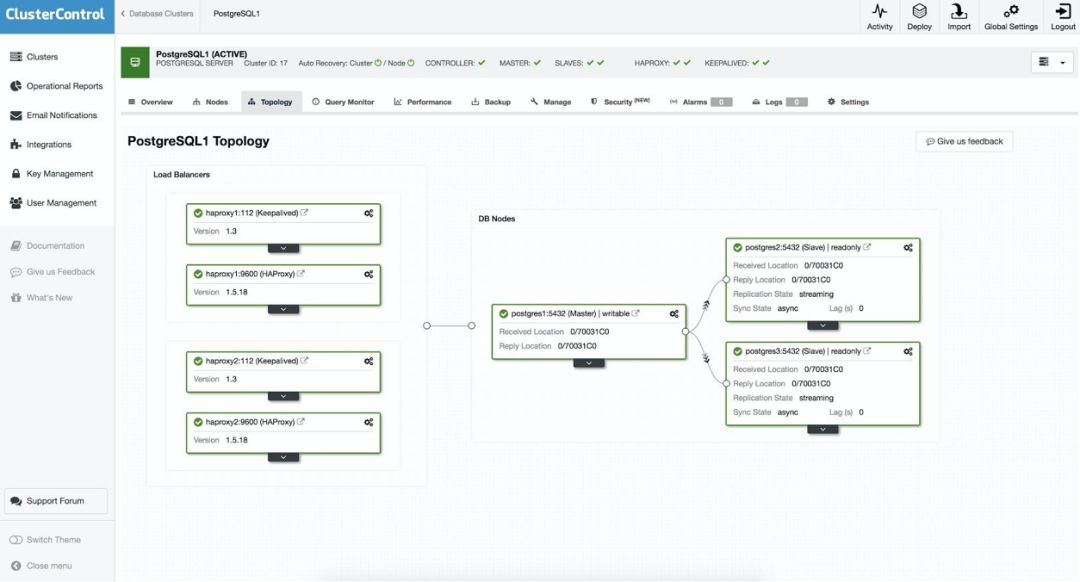Open external link icon for postgres2 Slave

[x=867, y=247]
